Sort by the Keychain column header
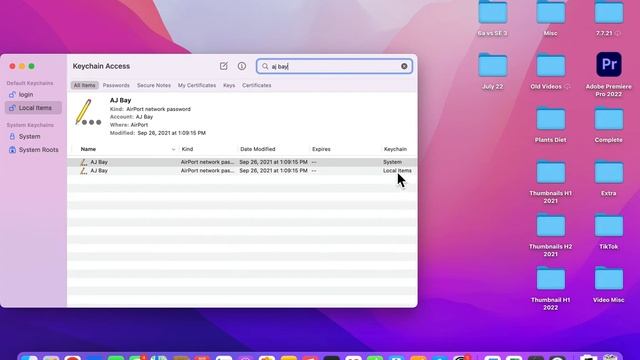Screen dimensions: 640x360 tap(395, 149)
